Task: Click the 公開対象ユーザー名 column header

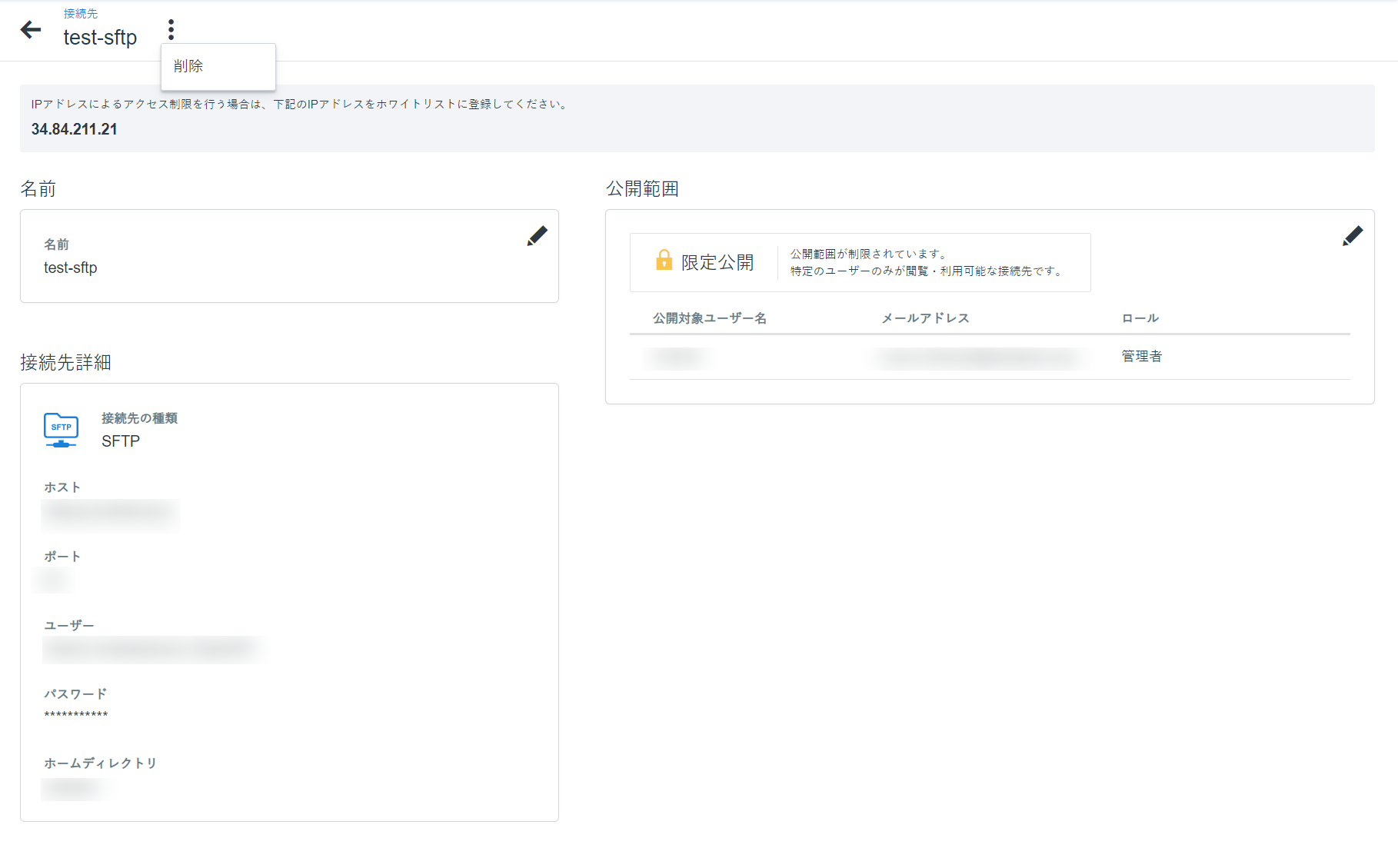Action: tap(710, 318)
